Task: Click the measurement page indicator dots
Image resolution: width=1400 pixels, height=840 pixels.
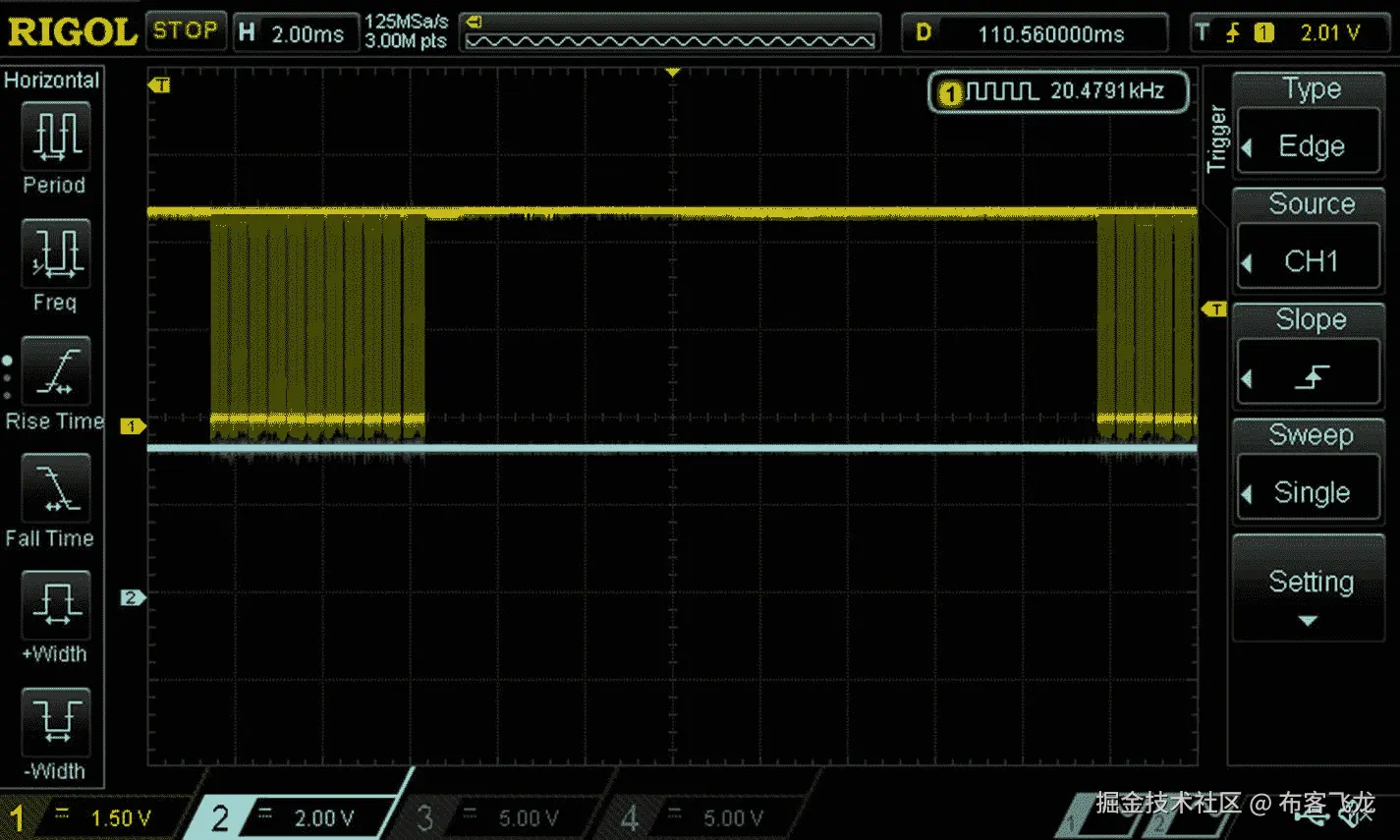Action: (x=7, y=378)
